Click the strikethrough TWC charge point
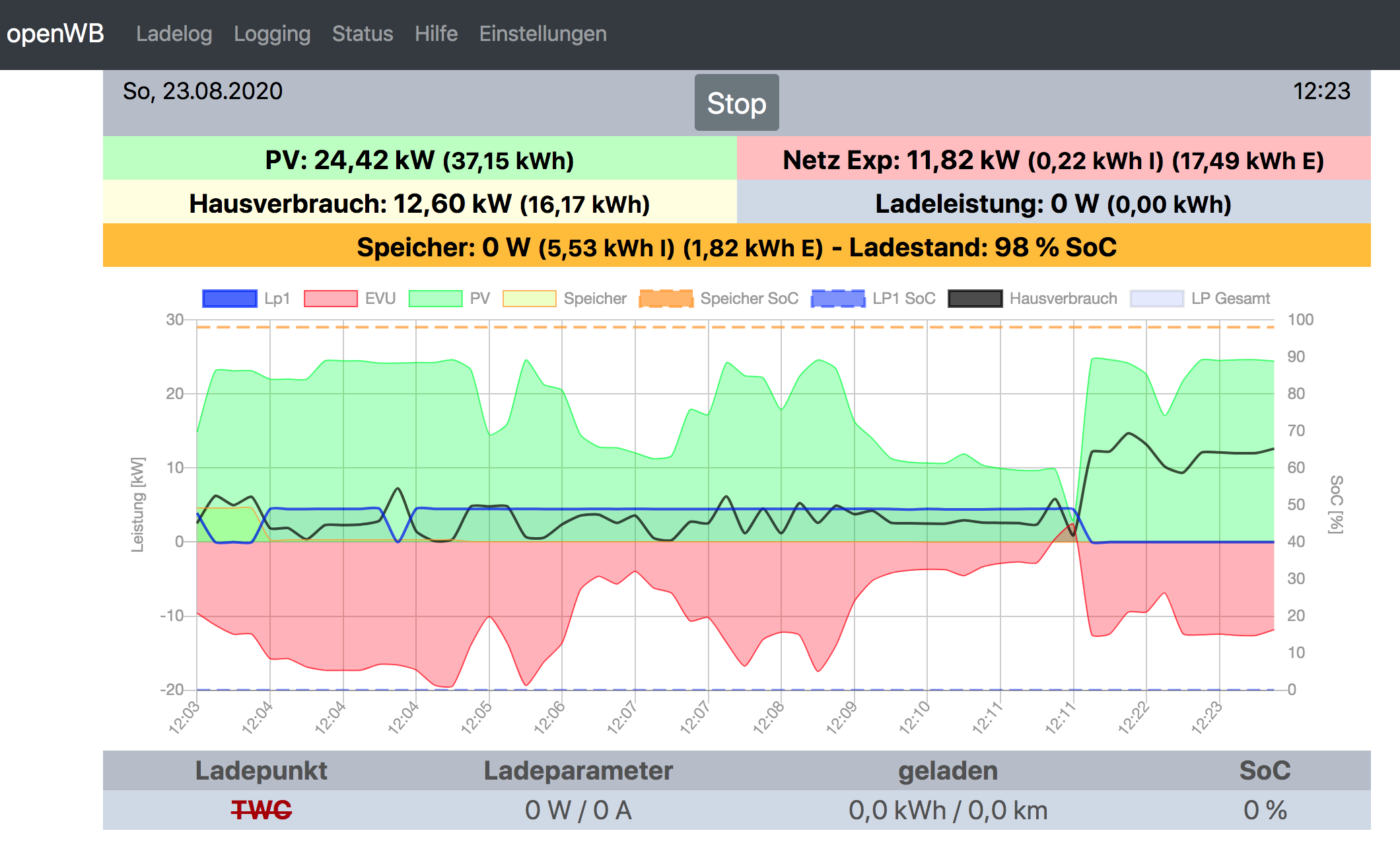This screenshot has height=847, width=1400. pyautogui.click(x=262, y=810)
